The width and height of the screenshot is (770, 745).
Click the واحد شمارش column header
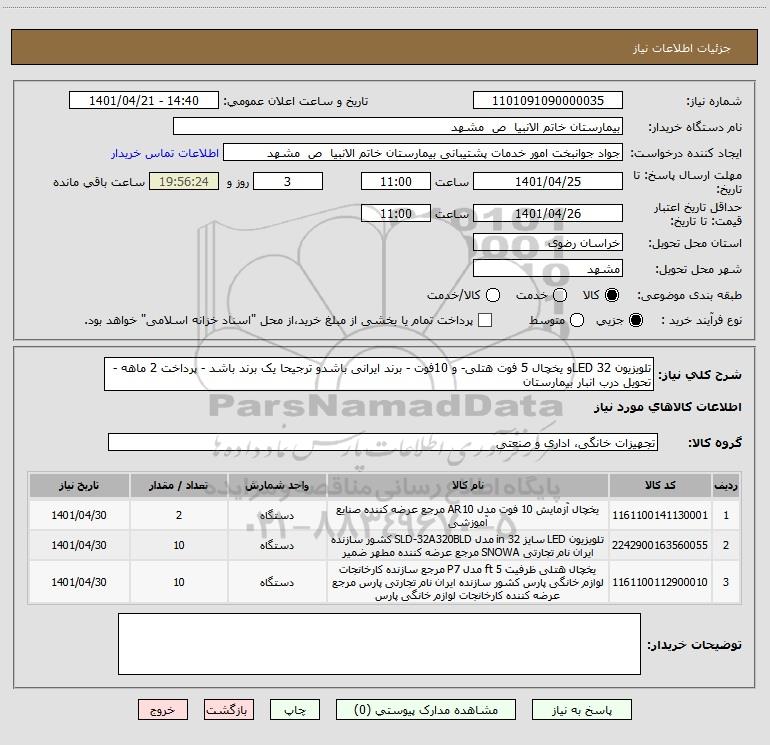coord(277,485)
